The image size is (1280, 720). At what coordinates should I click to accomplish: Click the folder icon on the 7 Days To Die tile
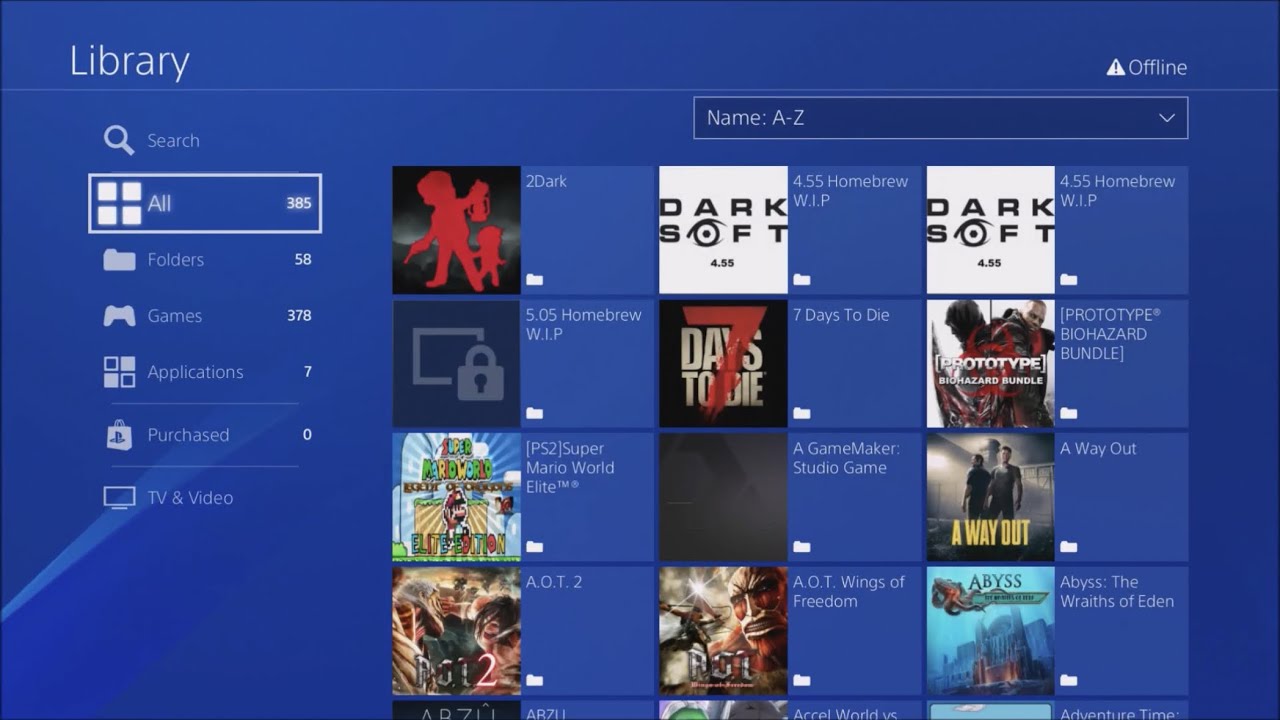pos(801,413)
